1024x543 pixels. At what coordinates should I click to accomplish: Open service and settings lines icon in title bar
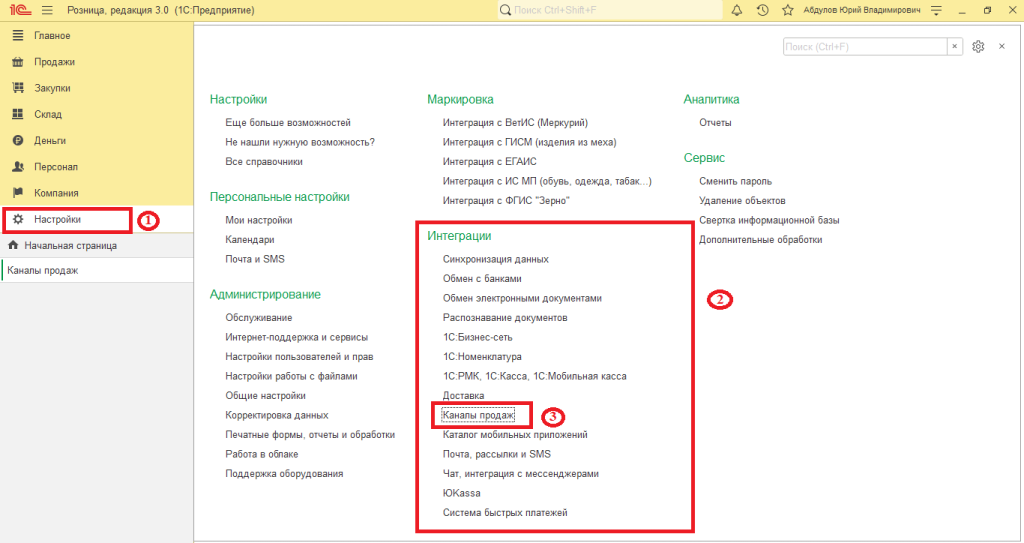936,10
